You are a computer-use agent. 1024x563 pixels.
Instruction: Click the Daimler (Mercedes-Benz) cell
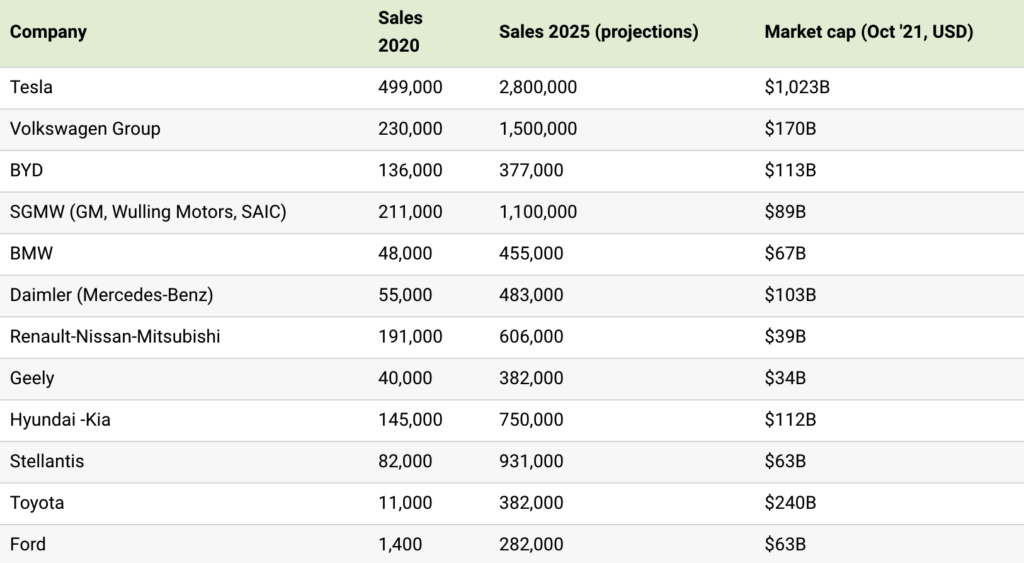[111, 296]
